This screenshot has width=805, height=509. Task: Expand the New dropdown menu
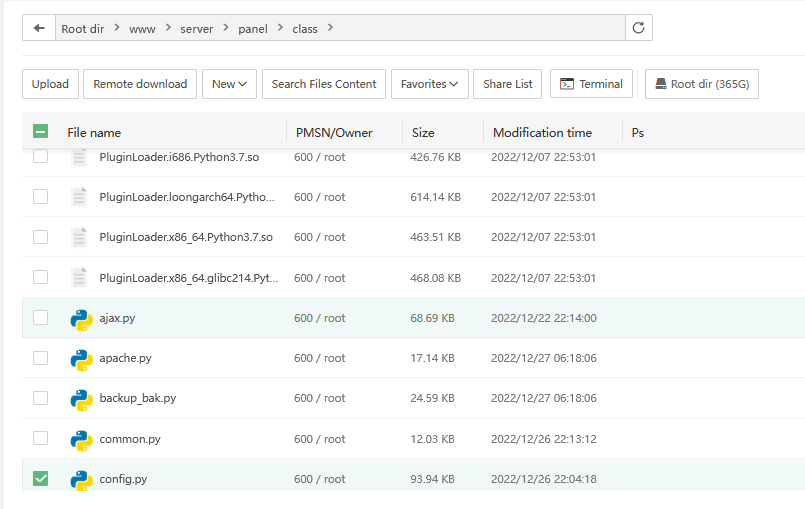coord(230,84)
